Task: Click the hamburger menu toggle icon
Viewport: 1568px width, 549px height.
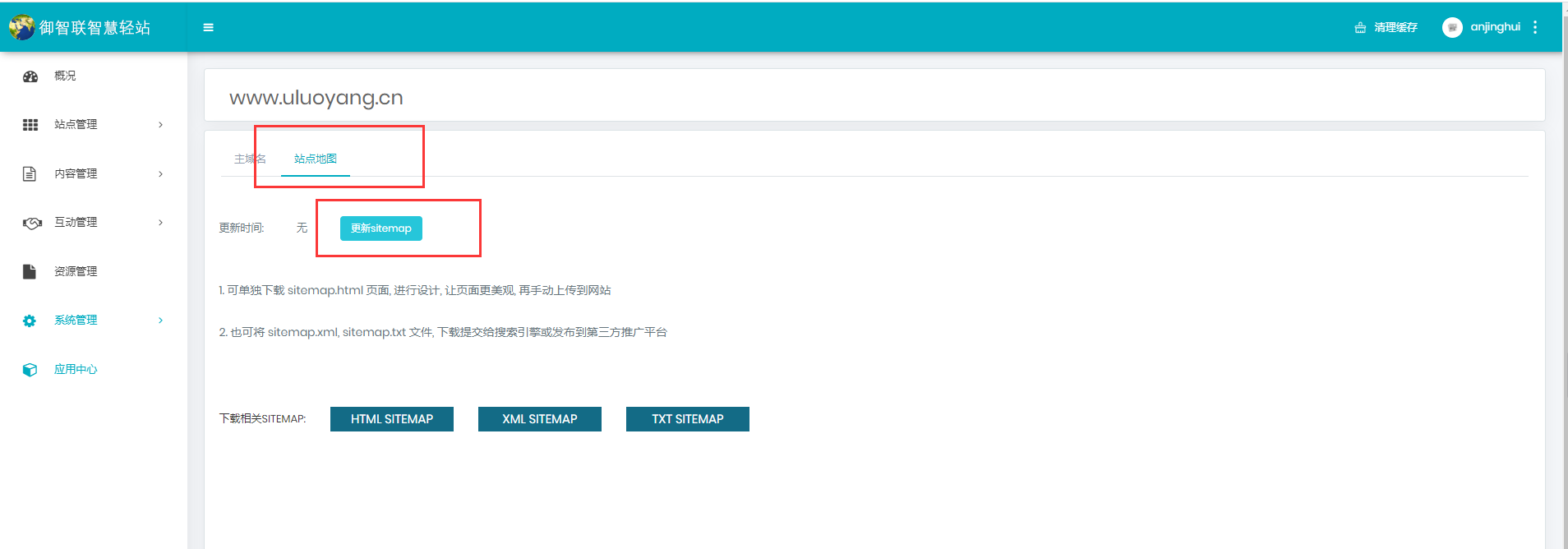Action: (208, 27)
